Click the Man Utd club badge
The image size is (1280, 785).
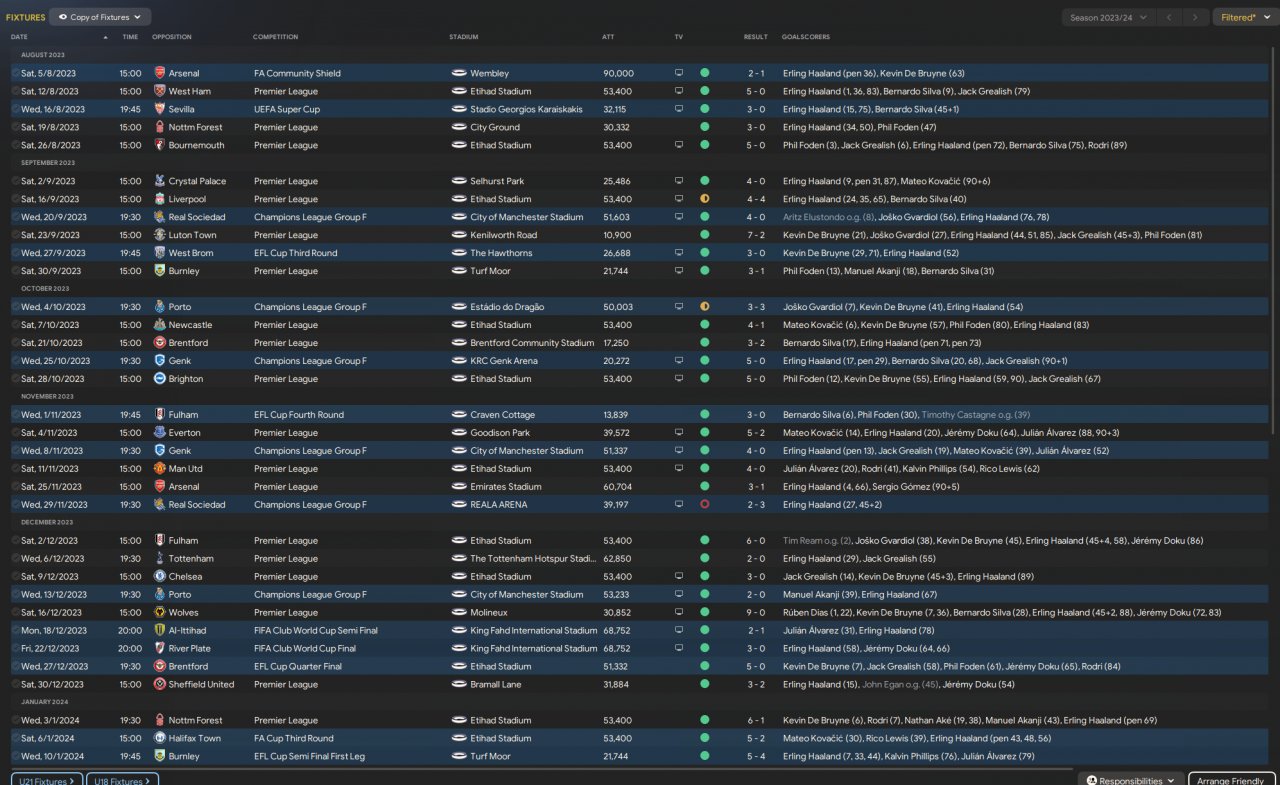click(x=160, y=469)
